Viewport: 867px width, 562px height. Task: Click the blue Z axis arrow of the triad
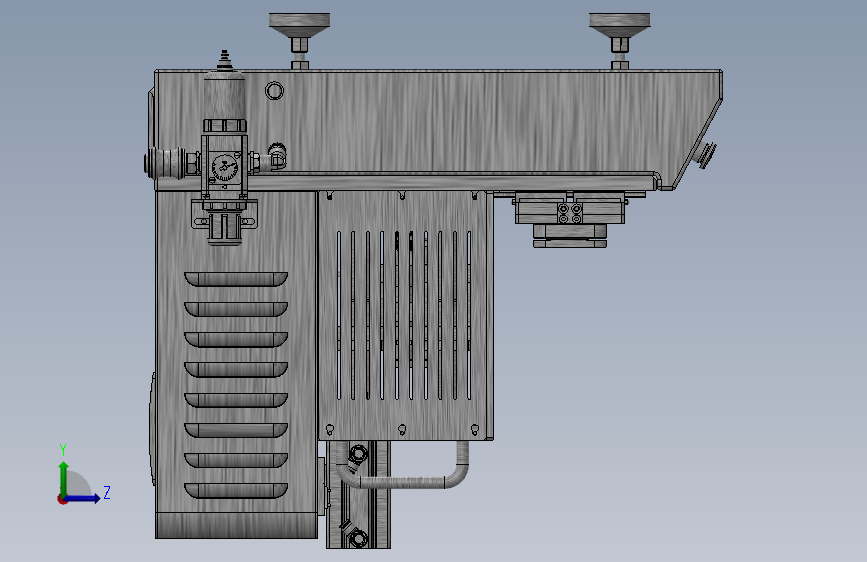(x=83, y=498)
